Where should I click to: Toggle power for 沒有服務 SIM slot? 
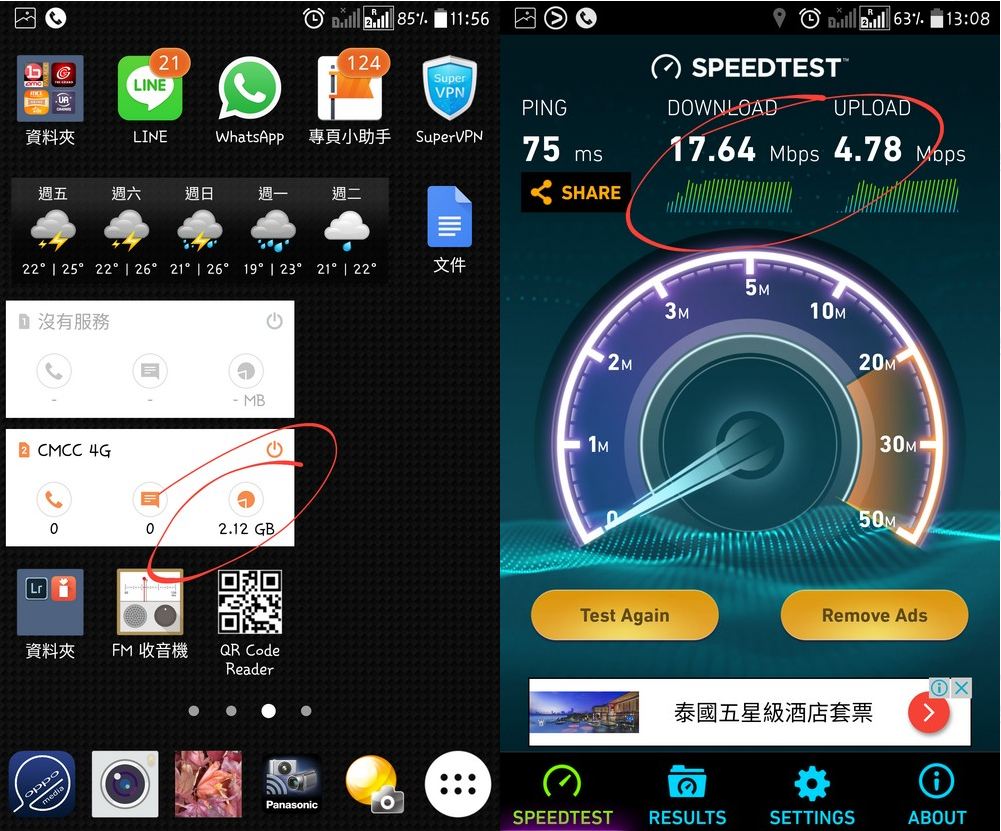(274, 321)
